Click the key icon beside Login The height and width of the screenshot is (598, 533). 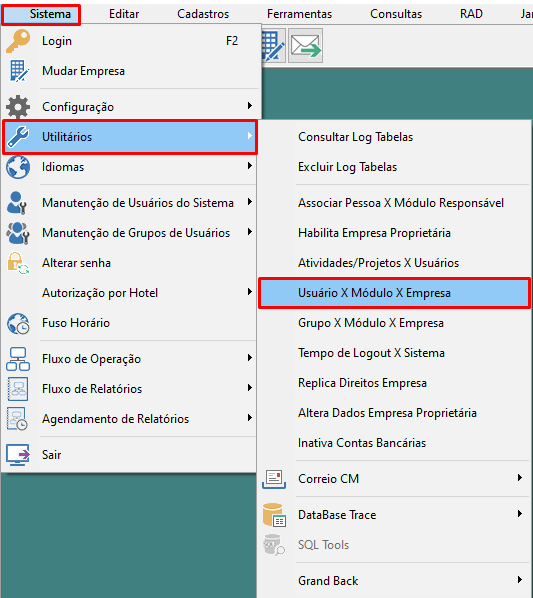(x=18, y=41)
